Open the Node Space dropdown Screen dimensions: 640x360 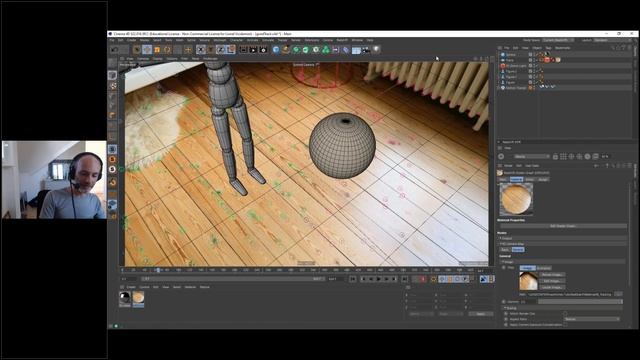[x=558, y=40]
